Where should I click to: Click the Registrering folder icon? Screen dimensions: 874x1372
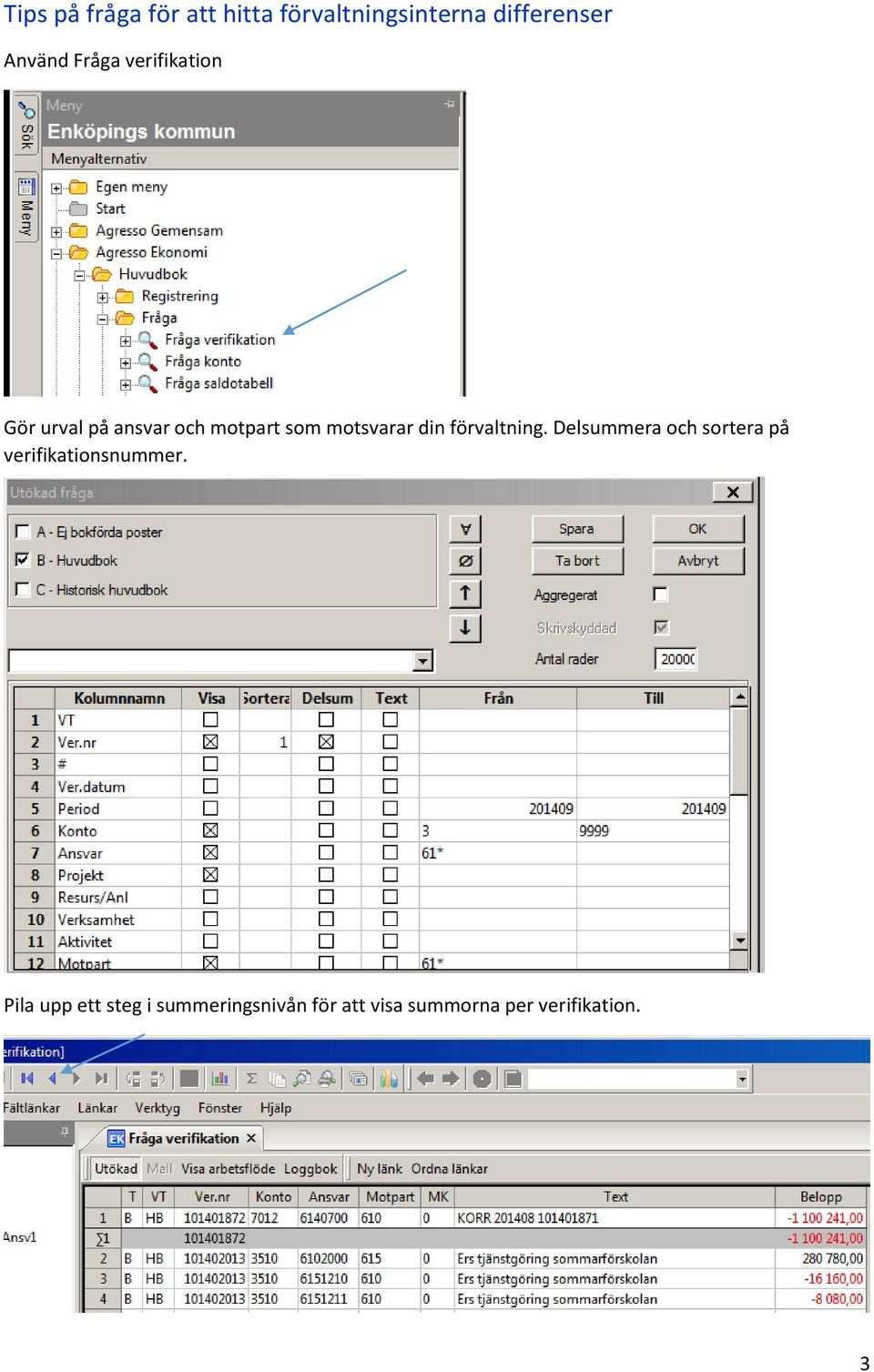125,296
